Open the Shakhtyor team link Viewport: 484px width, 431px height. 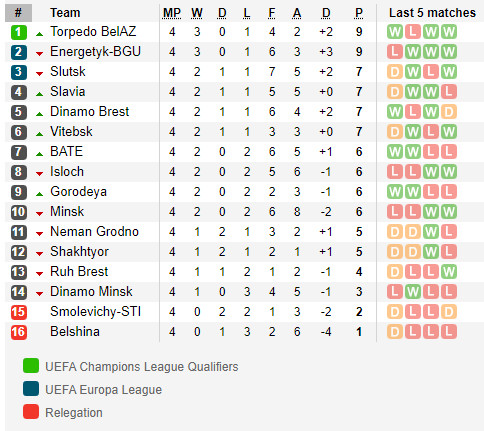[79, 252]
